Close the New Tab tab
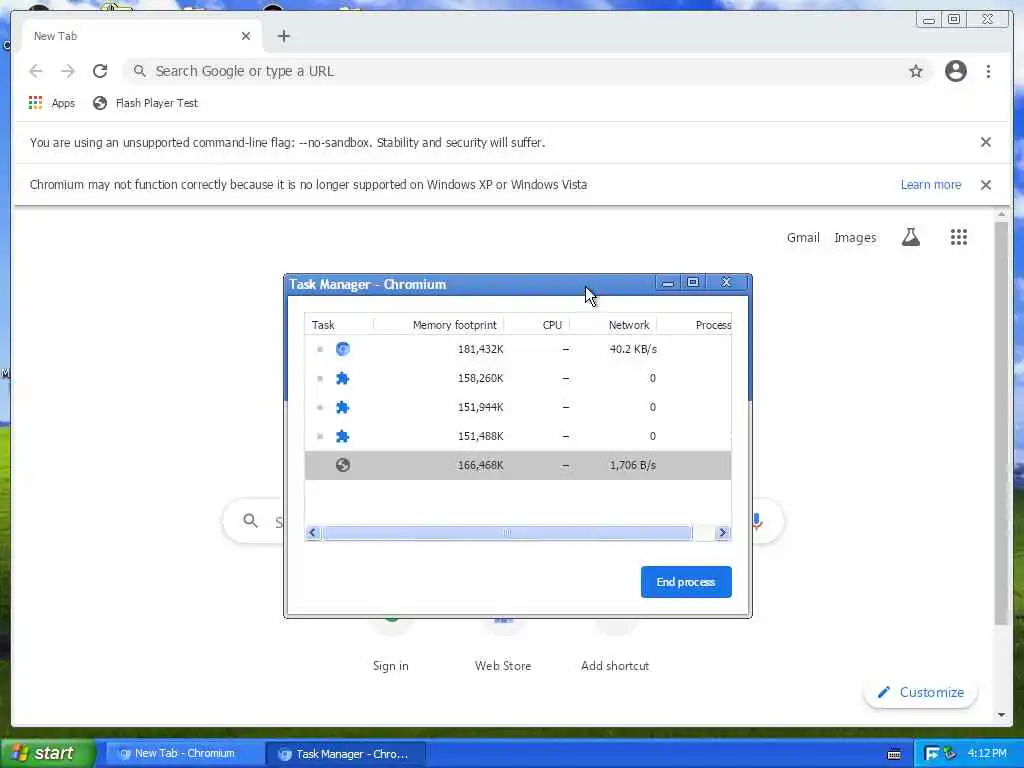Viewport: 1024px width, 768px height. point(246,36)
